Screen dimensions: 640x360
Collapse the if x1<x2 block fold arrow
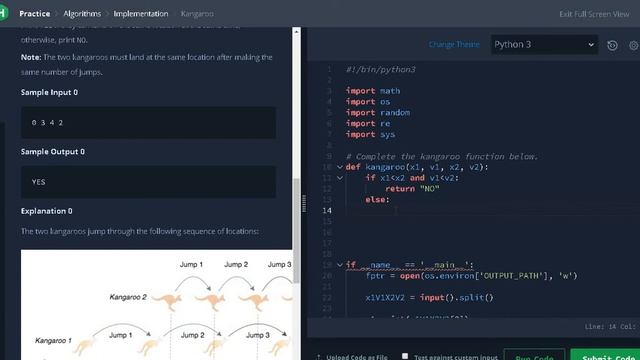340,178
